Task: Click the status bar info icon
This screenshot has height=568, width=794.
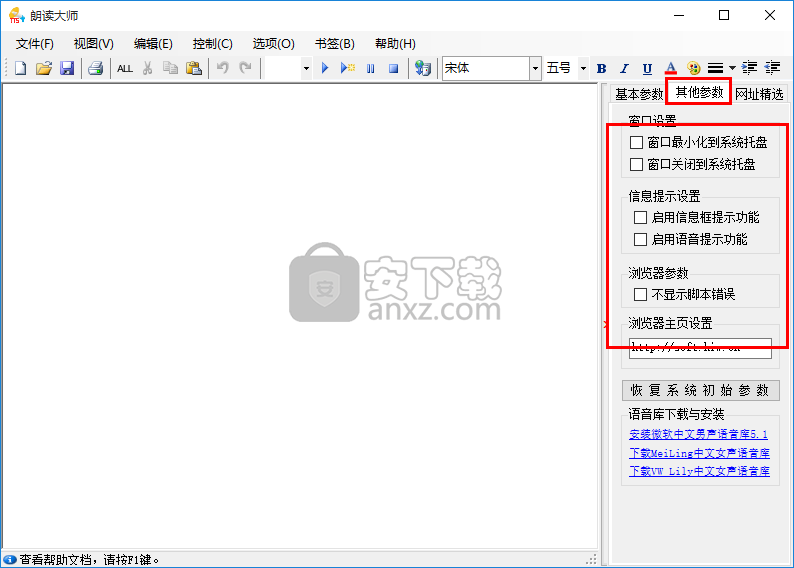Action: 10,559
